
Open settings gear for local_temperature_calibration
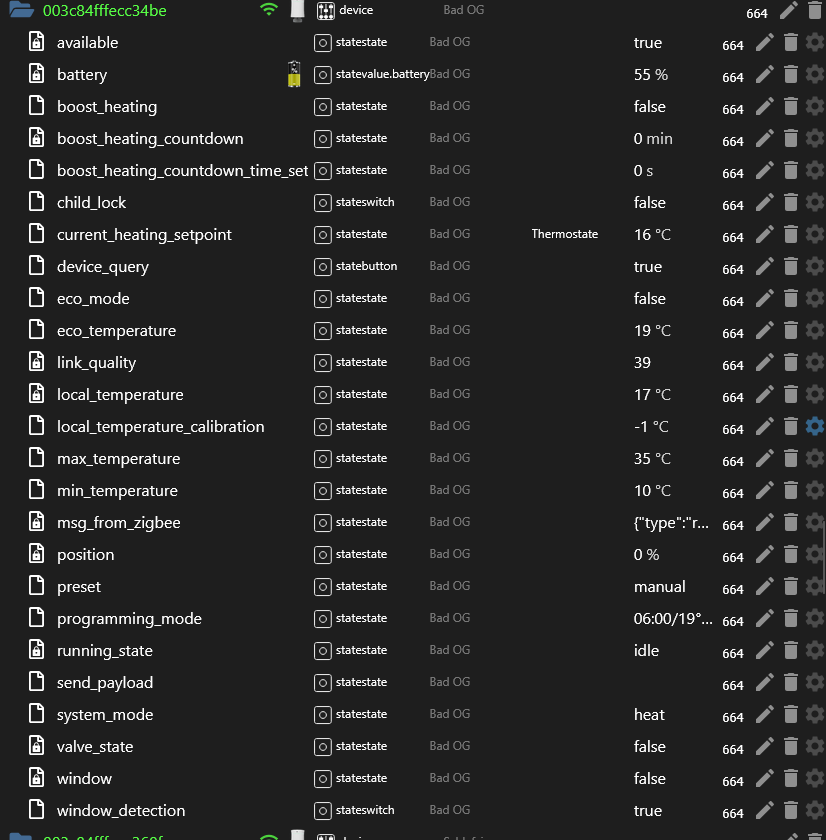(x=815, y=427)
